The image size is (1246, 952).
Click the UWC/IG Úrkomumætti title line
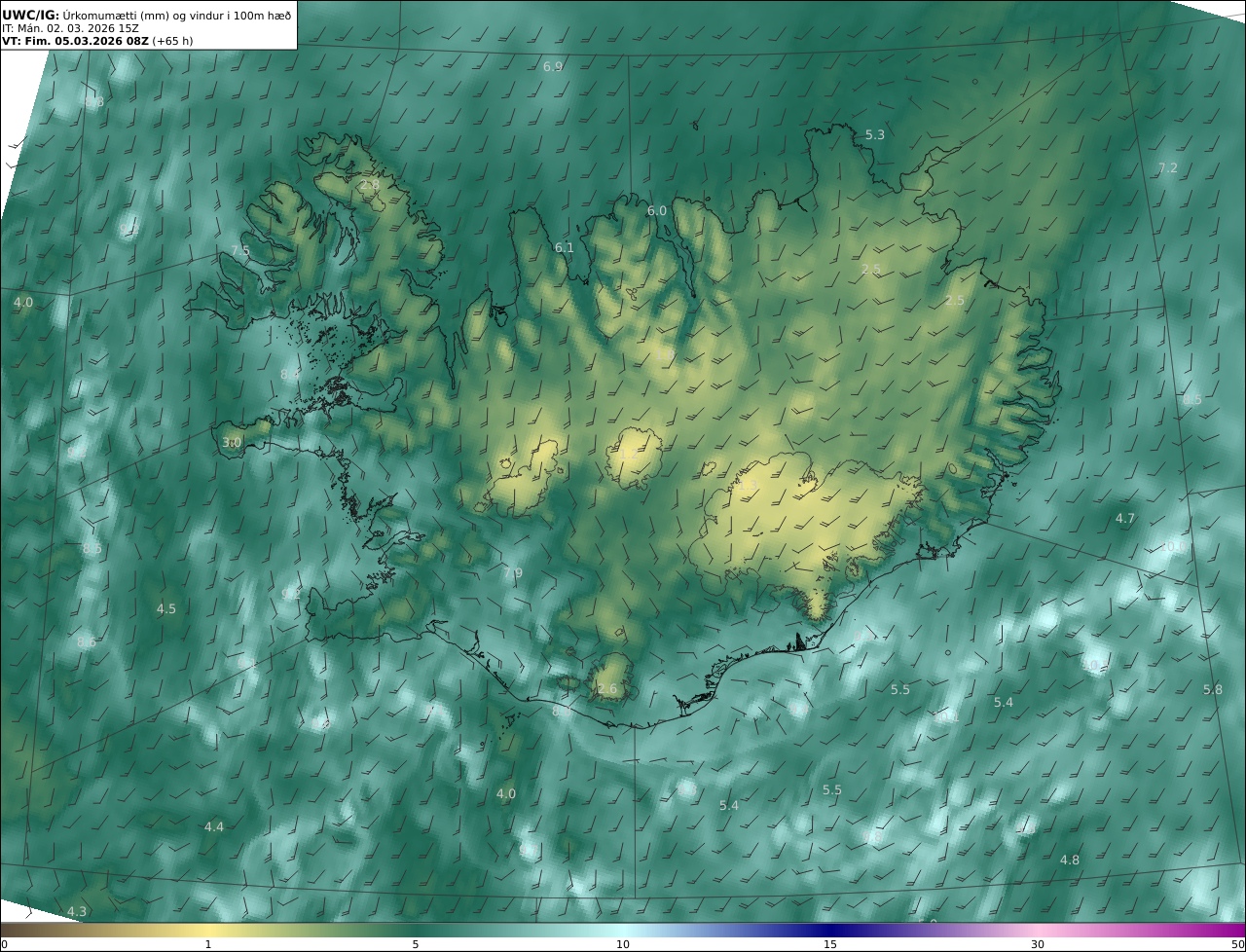147,16
